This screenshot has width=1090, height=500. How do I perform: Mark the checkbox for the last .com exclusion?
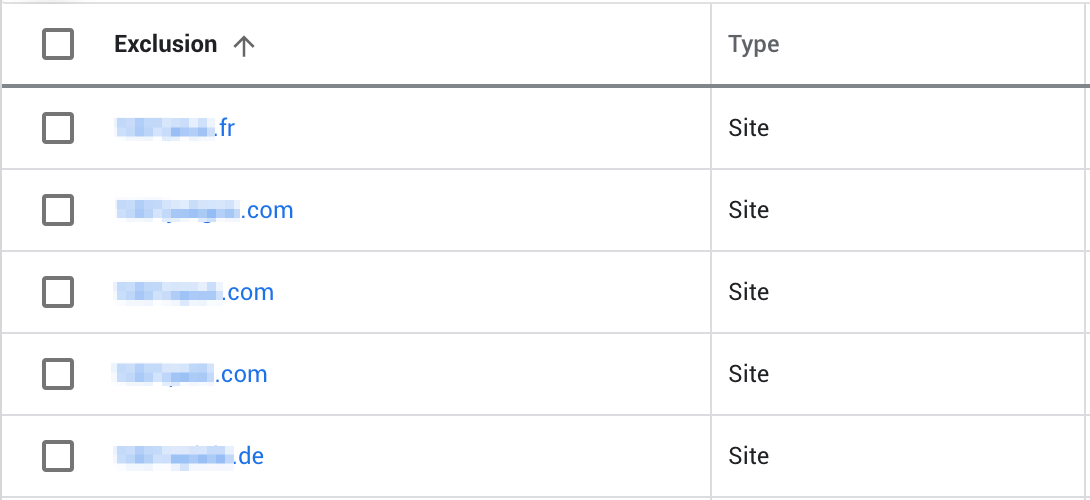pos(58,374)
